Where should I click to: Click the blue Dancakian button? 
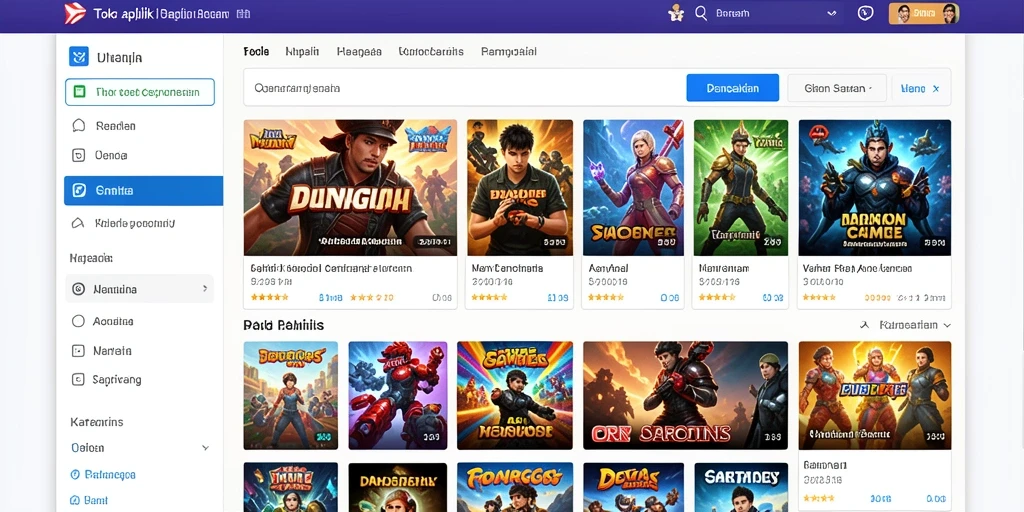pyautogui.click(x=733, y=88)
